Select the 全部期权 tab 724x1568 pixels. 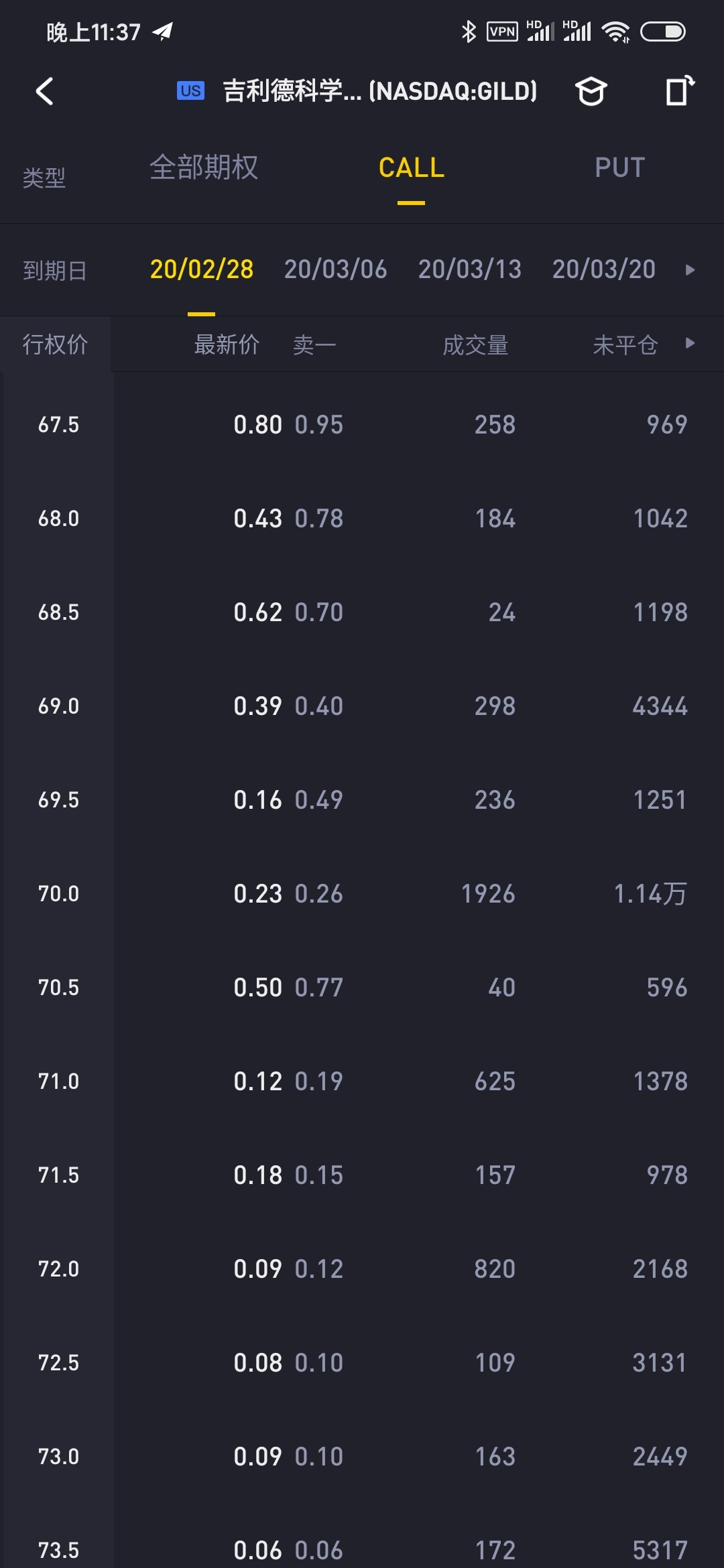click(204, 168)
